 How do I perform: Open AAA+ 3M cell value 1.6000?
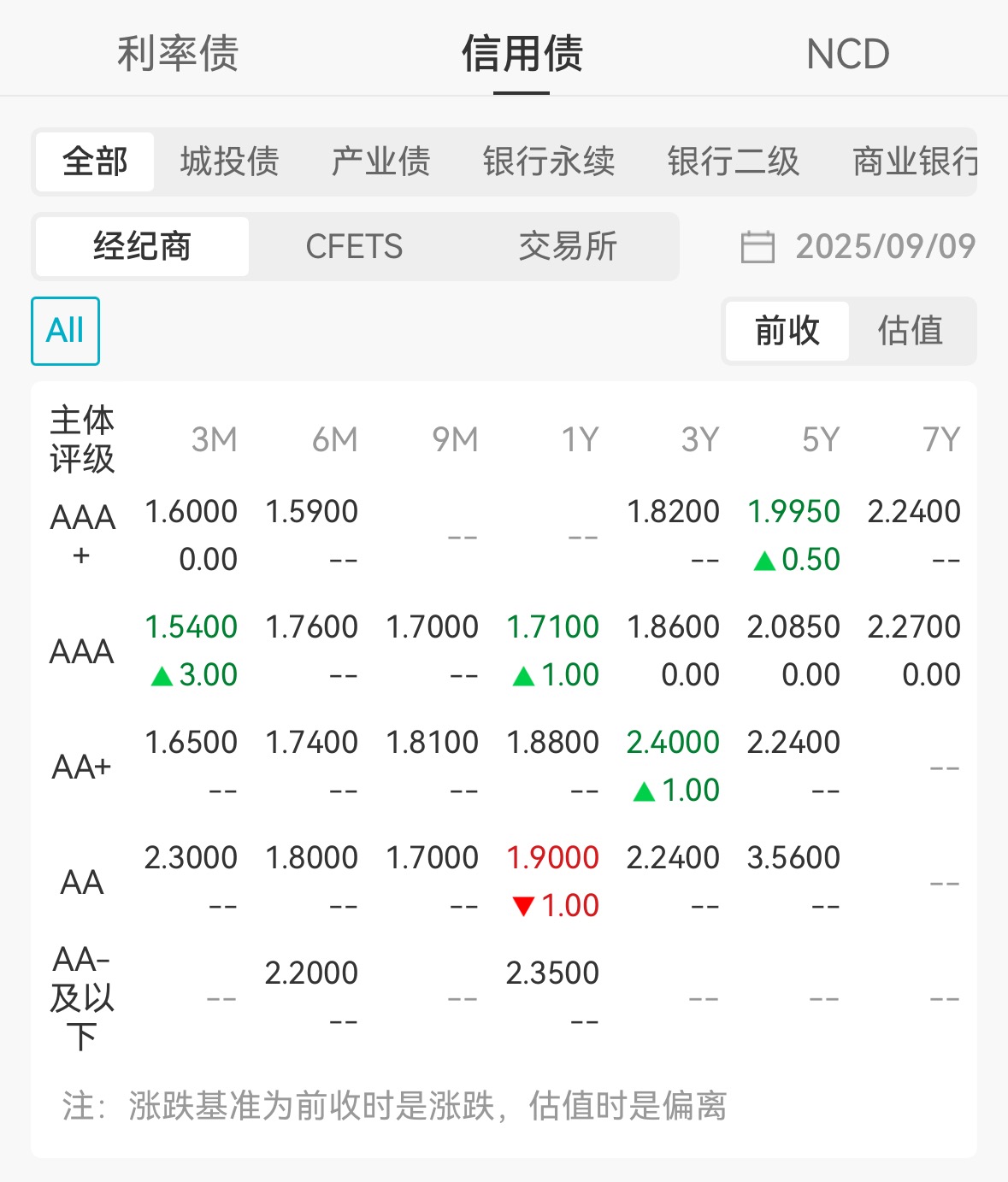192,512
